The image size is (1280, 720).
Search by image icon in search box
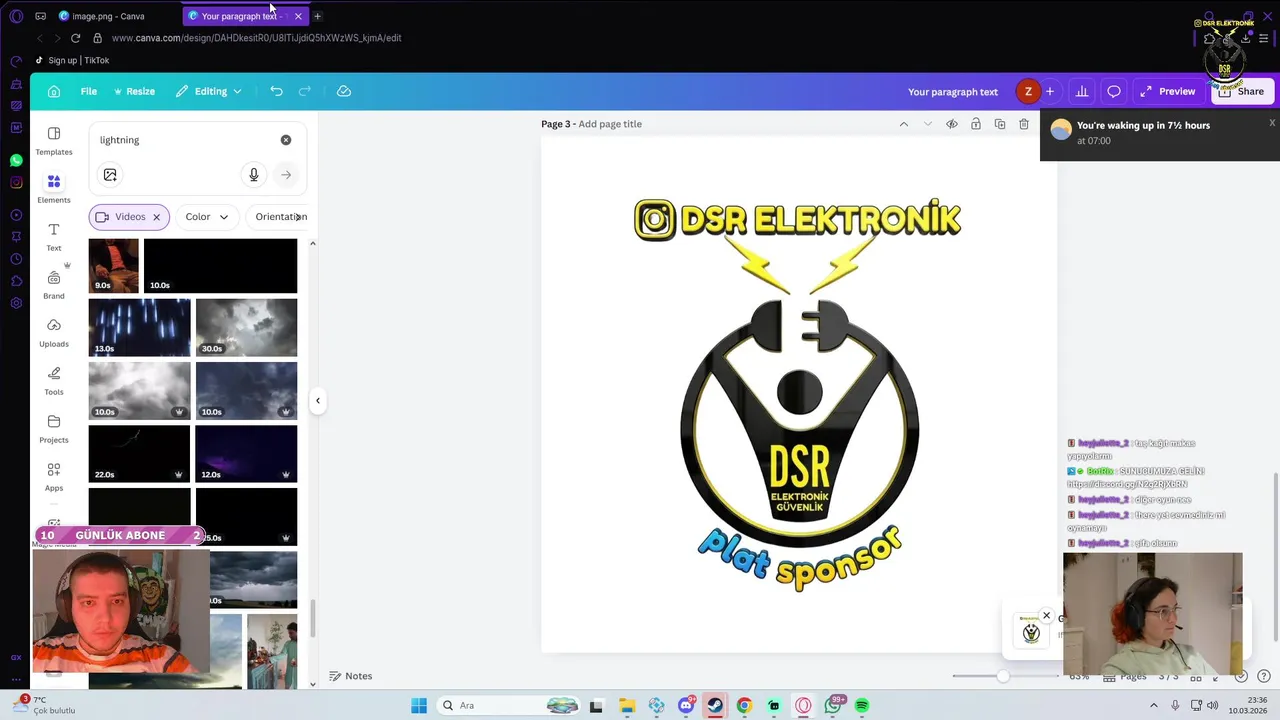(x=110, y=175)
